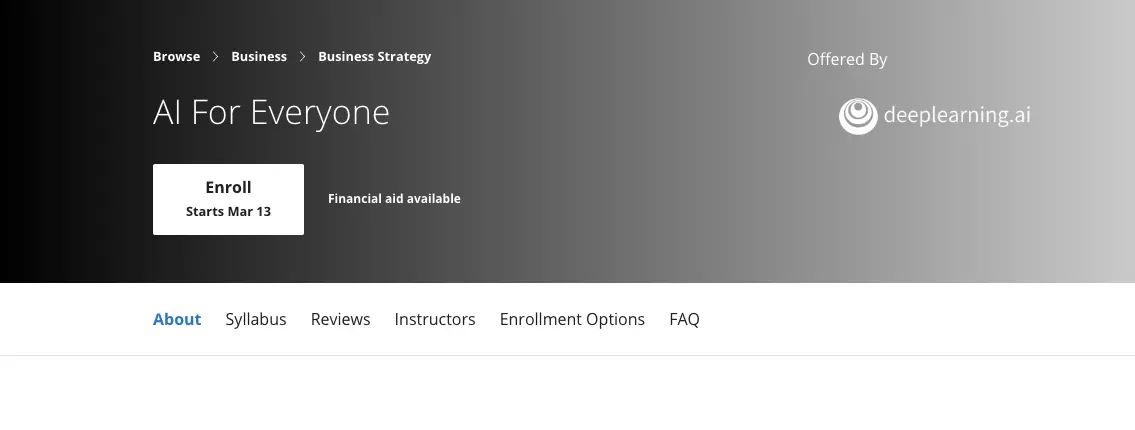Screen dimensions: 1135x430
Task: Switch to the Syllabus tab
Action: tap(256, 319)
